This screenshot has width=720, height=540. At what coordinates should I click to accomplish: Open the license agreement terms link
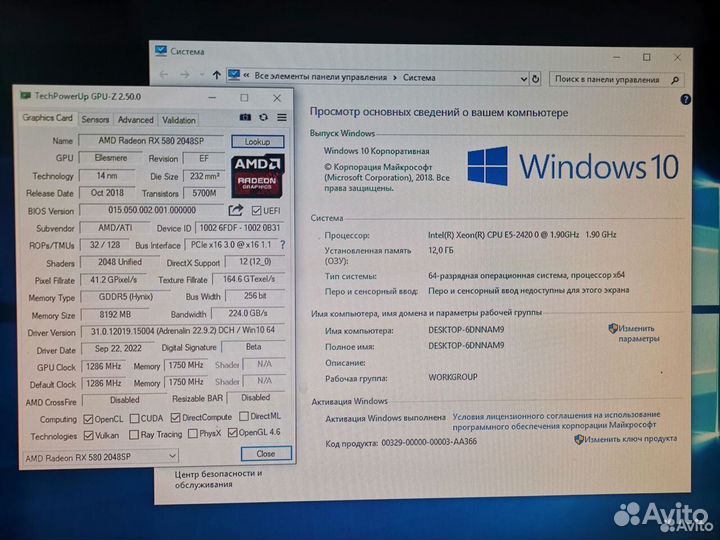pyautogui.click(x=556, y=421)
